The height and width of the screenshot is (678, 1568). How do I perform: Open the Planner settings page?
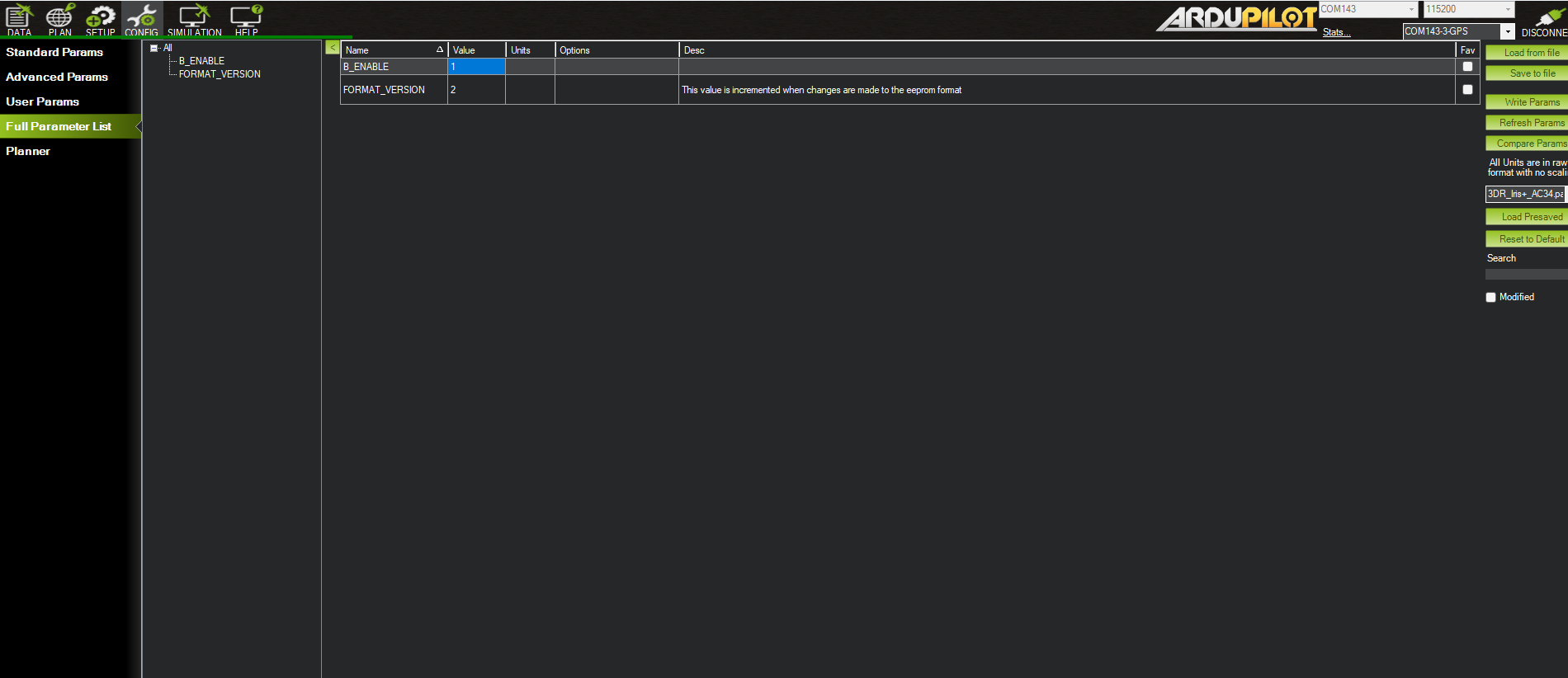click(28, 151)
